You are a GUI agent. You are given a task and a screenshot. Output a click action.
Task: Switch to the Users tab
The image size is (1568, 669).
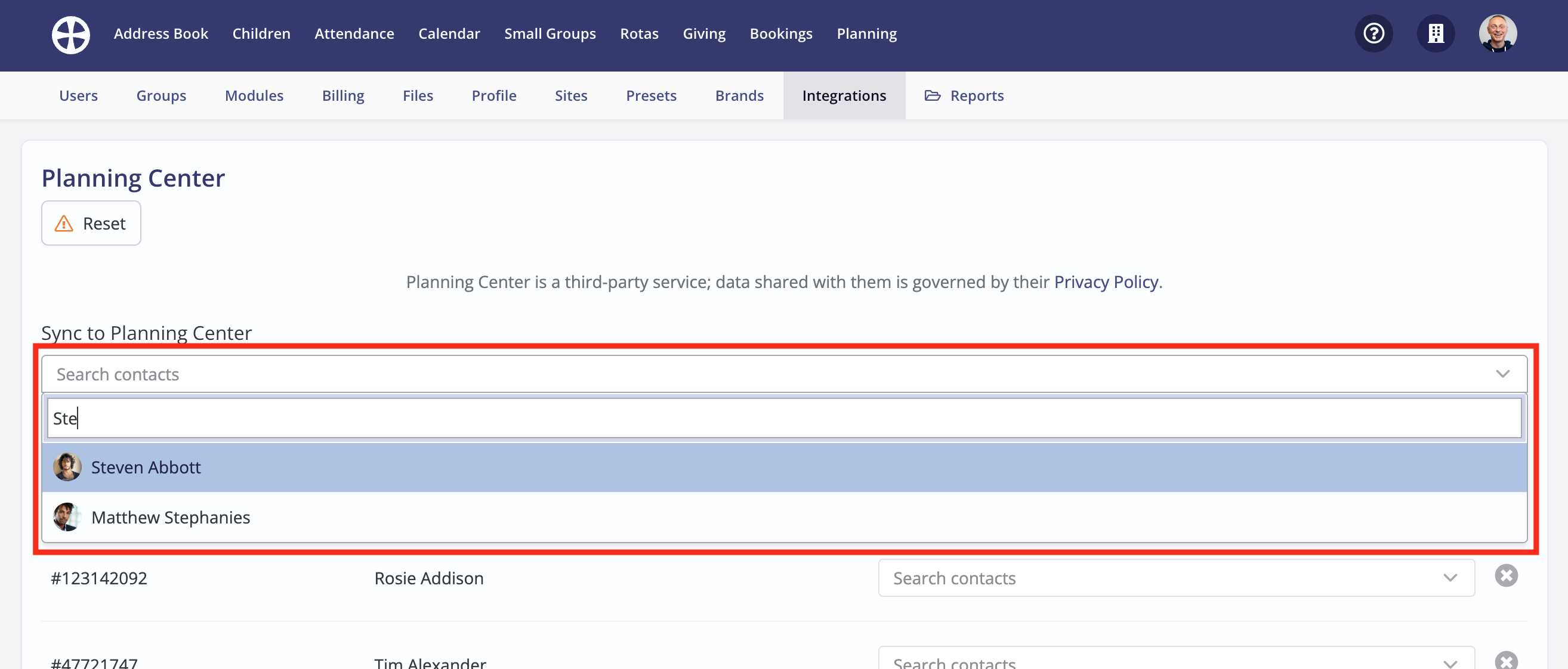(79, 95)
